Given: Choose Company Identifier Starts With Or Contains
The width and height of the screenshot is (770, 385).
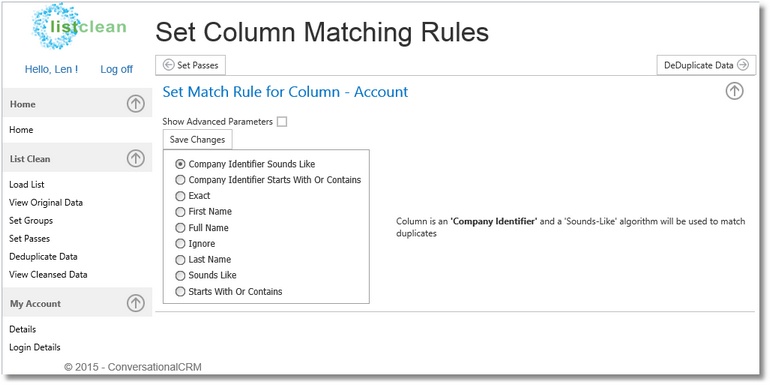Looking at the screenshot, I should coord(180,180).
